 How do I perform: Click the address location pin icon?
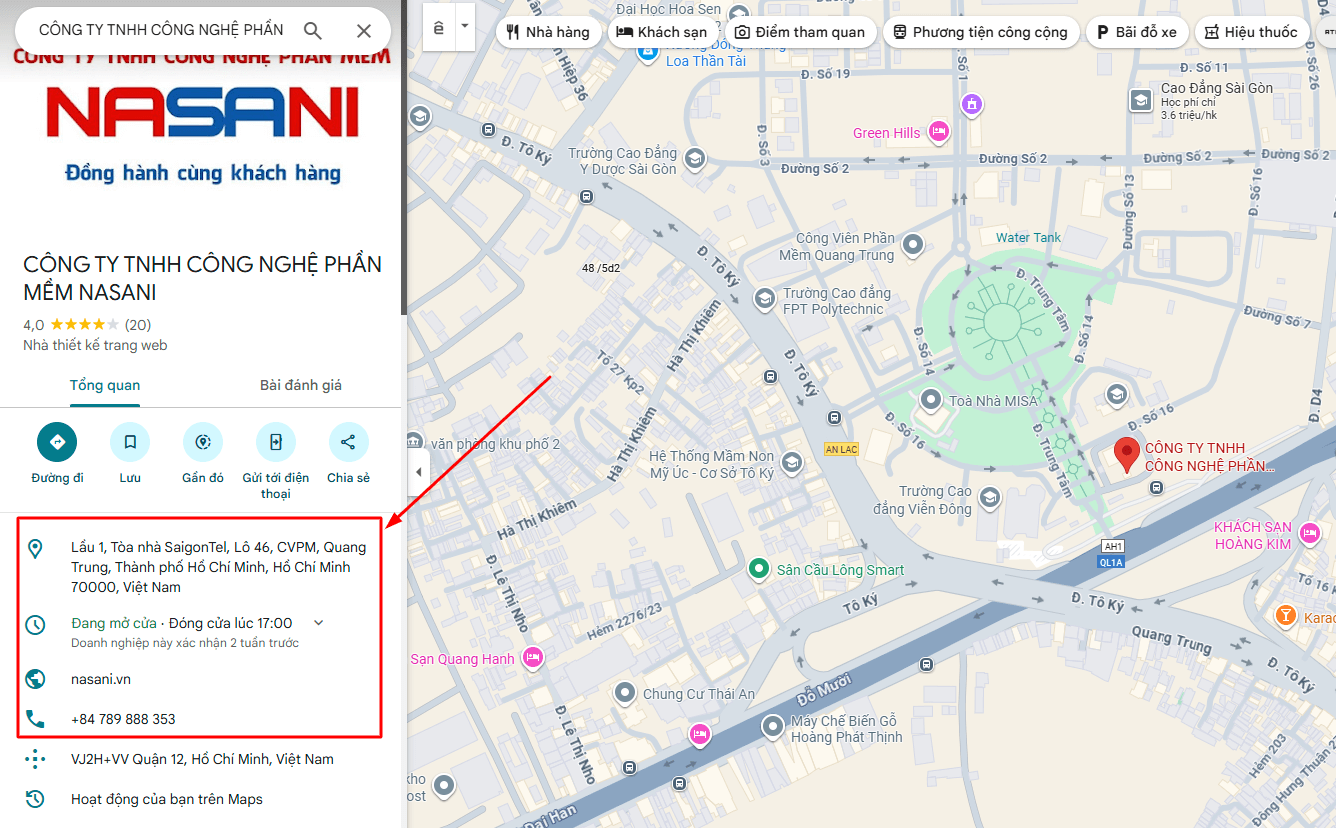click(35, 548)
